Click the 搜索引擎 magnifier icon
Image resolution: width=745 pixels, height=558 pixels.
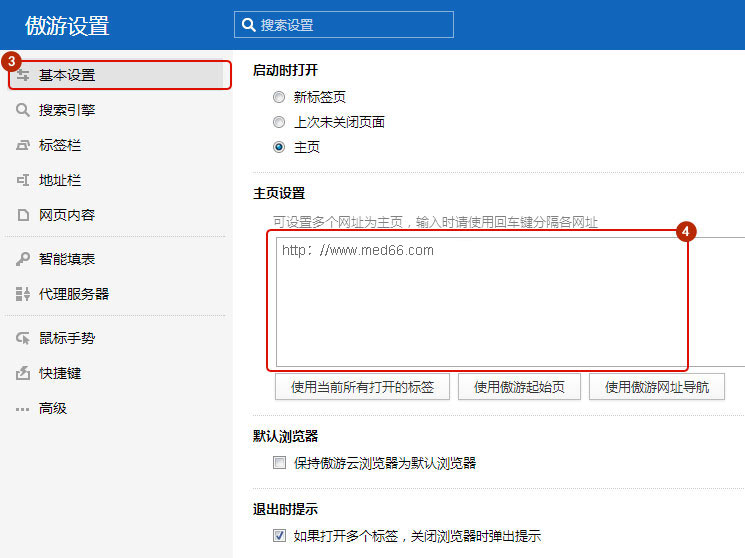tap(23, 110)
